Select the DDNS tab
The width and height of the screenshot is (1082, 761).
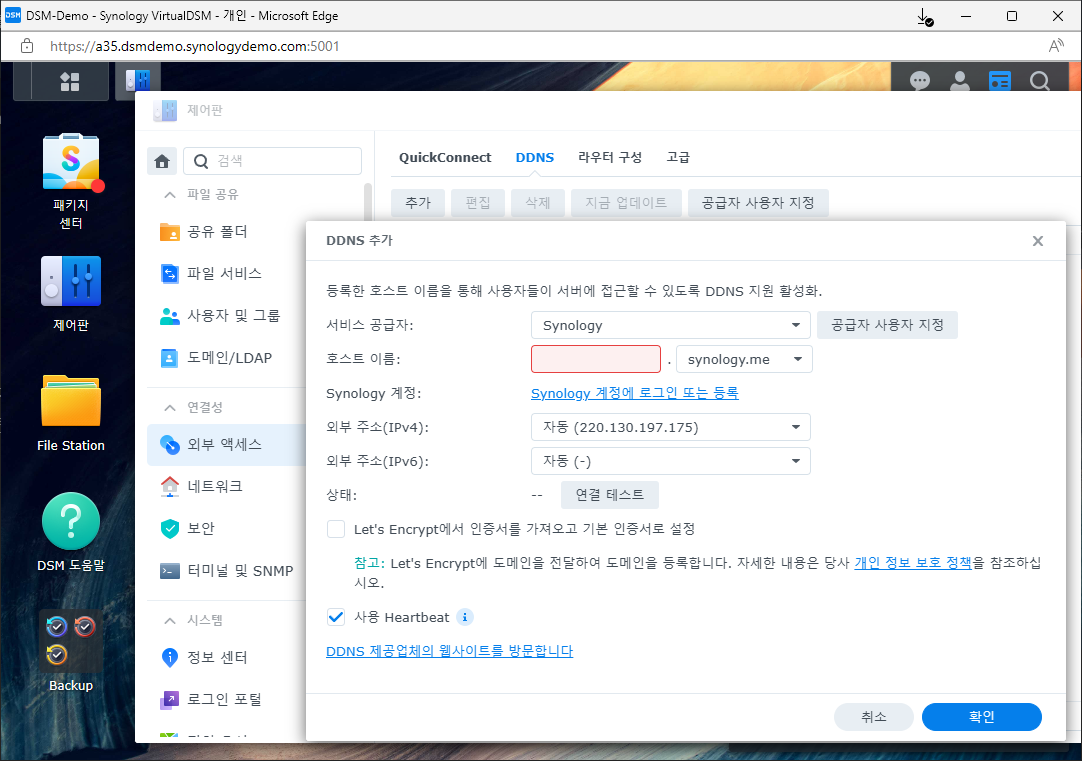click(x=535, y=157)
